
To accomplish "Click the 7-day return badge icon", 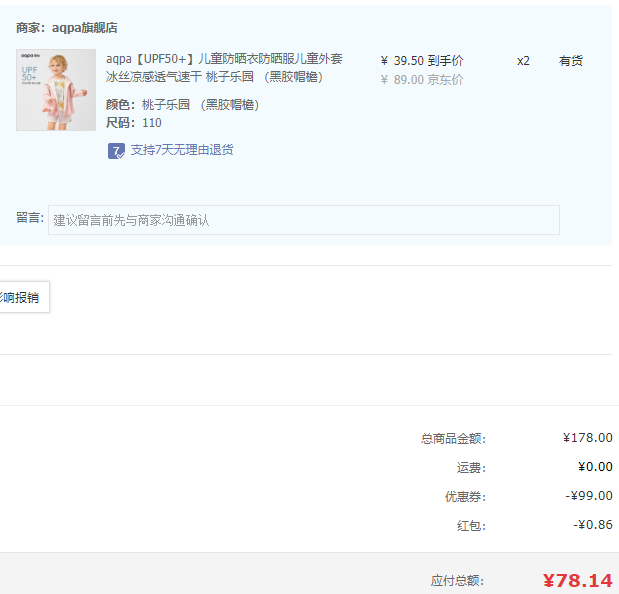I will coord(116,151).
